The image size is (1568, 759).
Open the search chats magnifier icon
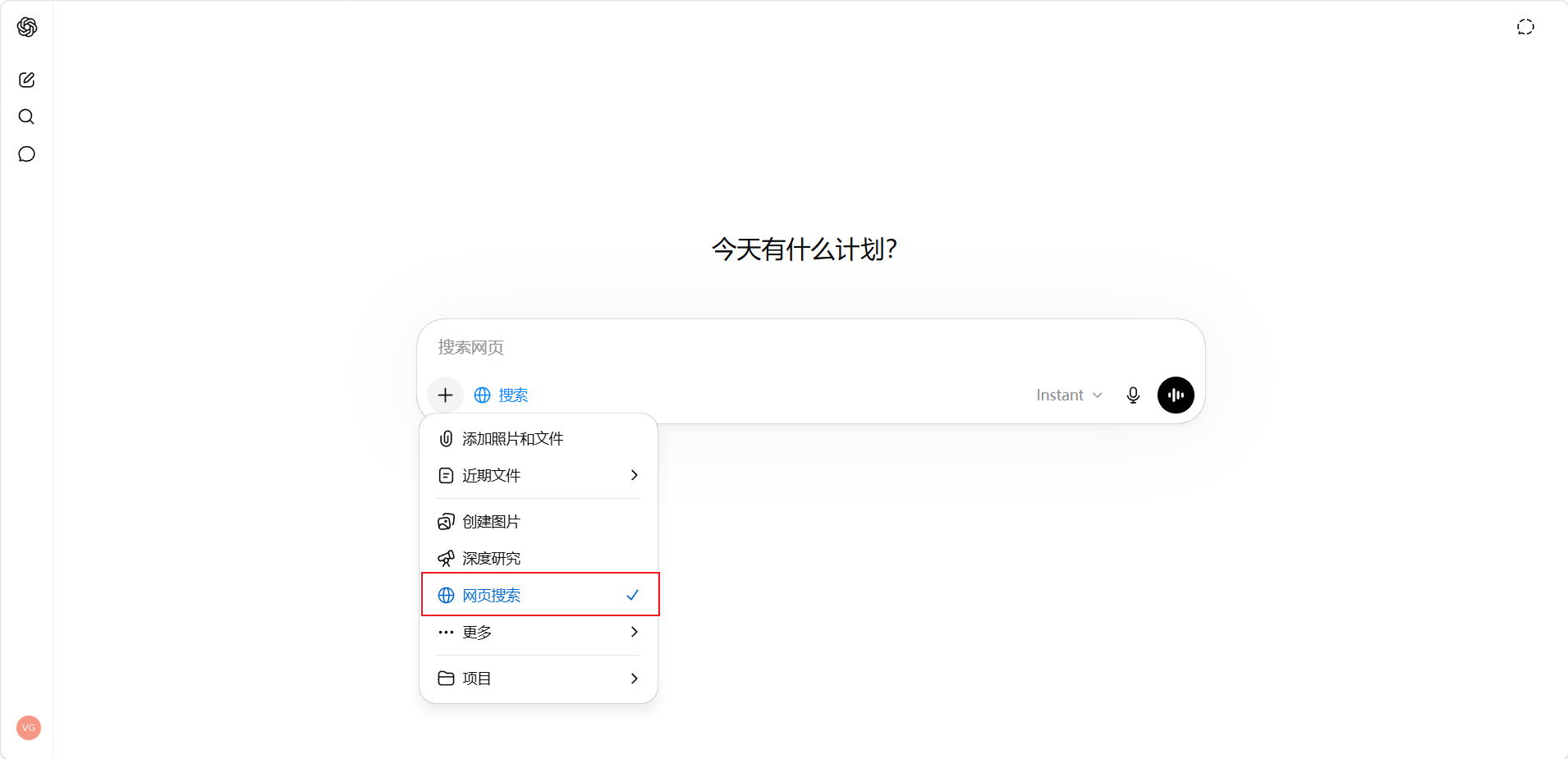(26, 117)
